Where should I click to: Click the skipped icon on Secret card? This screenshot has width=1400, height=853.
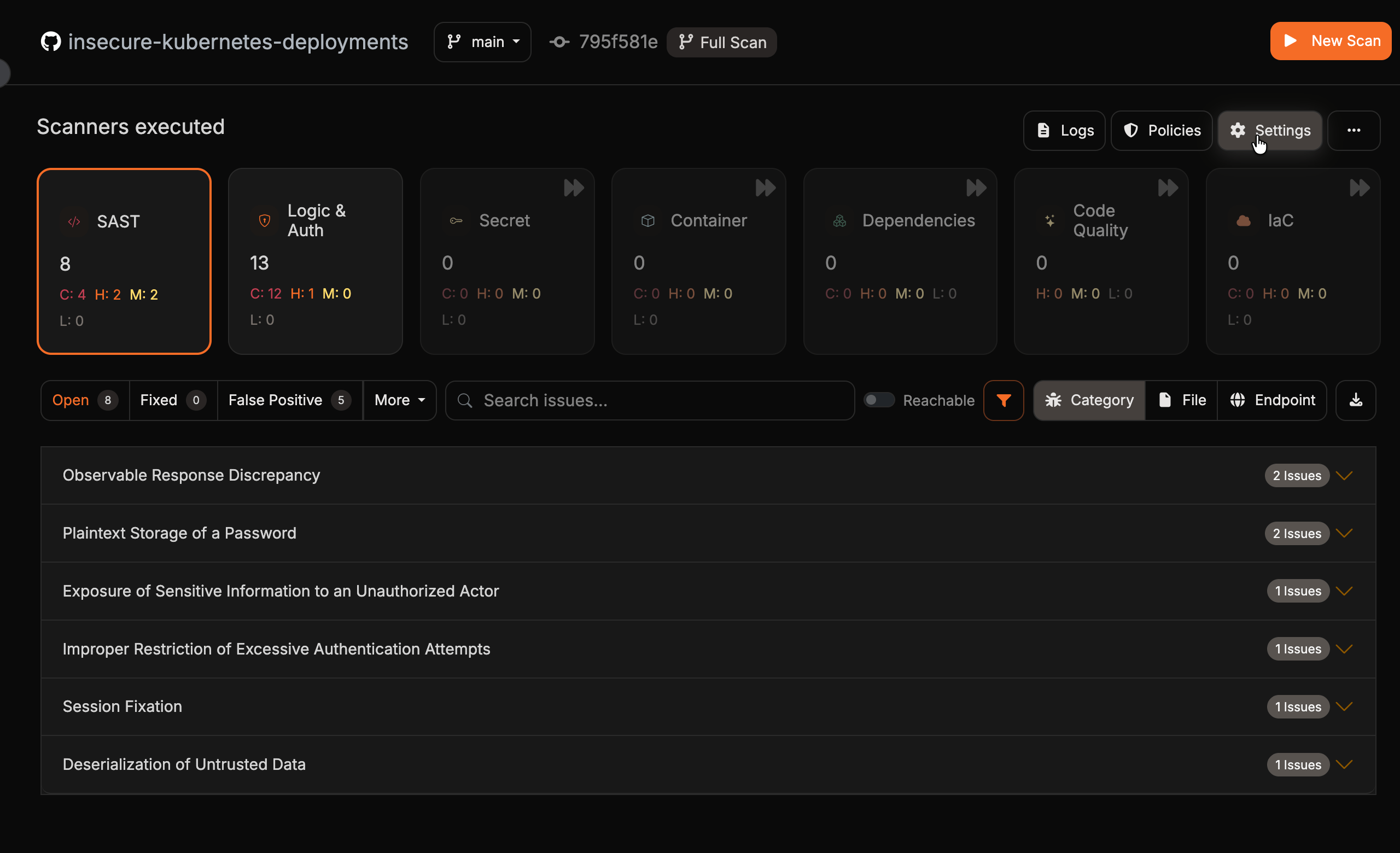pyautogui.click(x=574, y=188)
